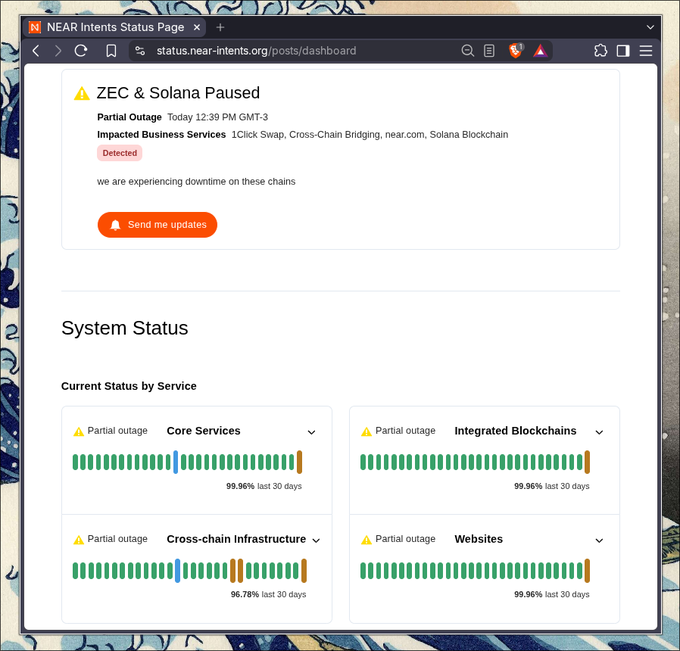Click Cross-chain Infrastructure partial outage warning icon
Image resolution: width=680 pixels, height=651 pixels.
pos(78,540)
